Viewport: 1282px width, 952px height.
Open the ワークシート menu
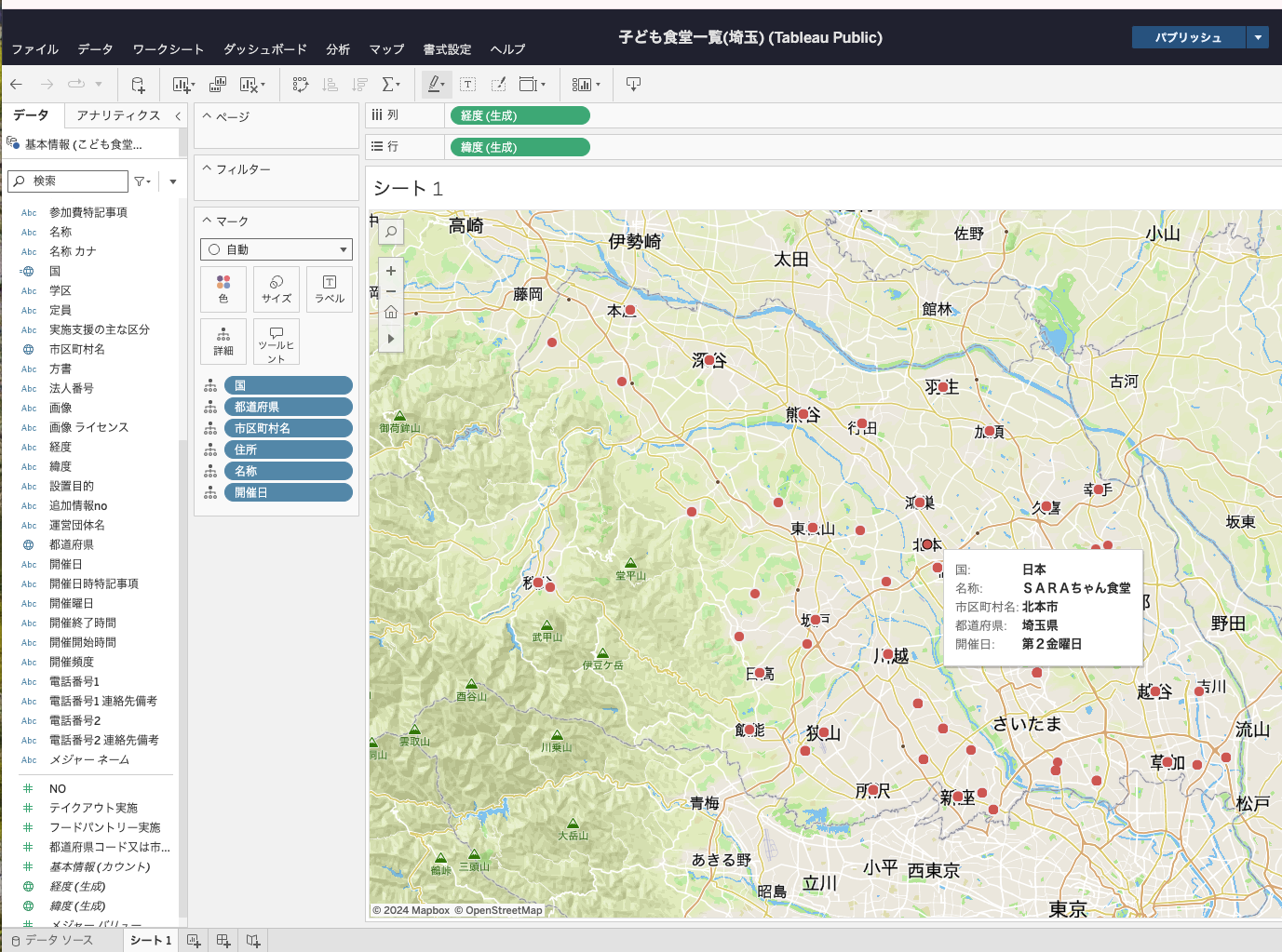[x=169, y=49]
